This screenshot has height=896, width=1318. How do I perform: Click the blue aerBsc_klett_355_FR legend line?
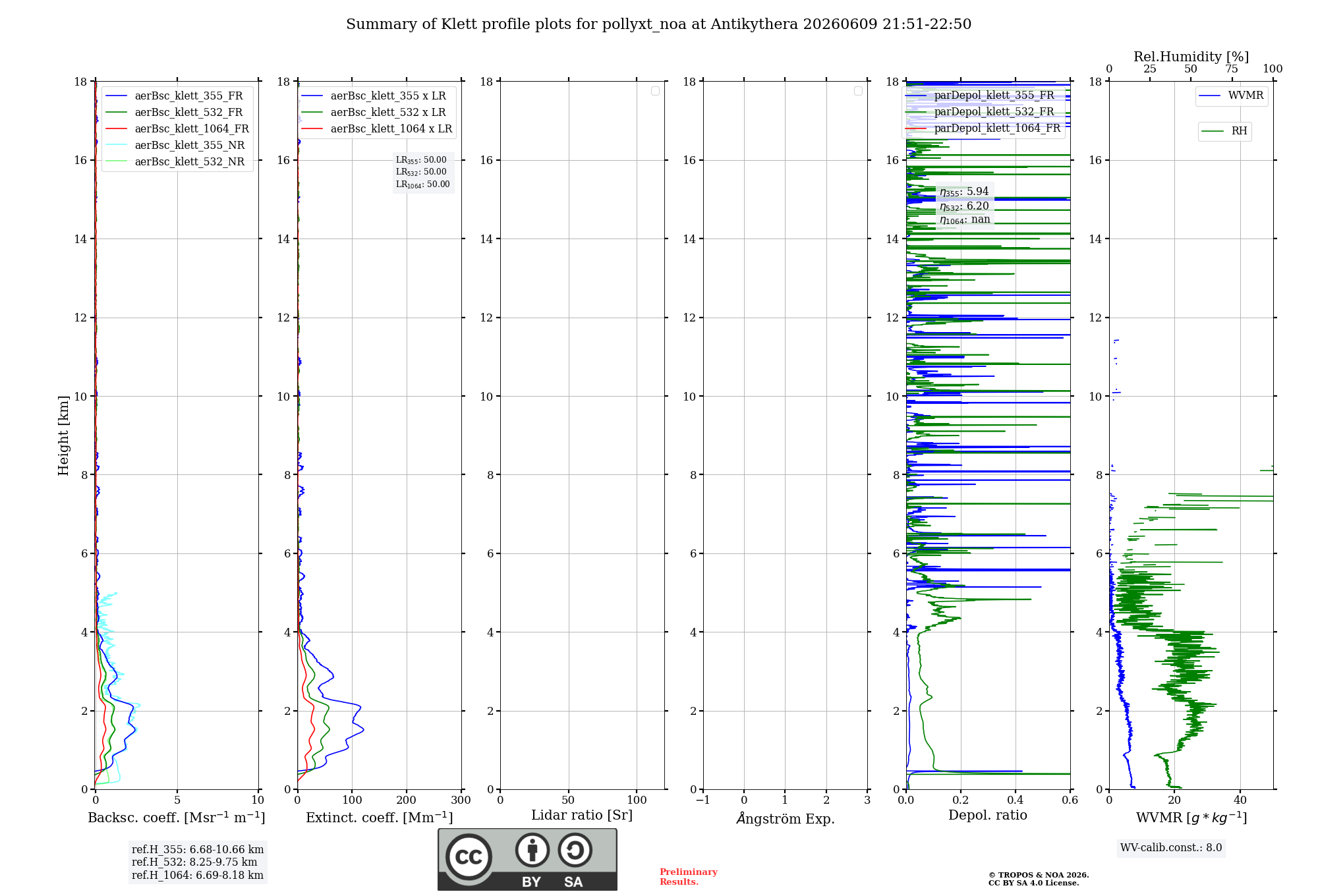116,96
